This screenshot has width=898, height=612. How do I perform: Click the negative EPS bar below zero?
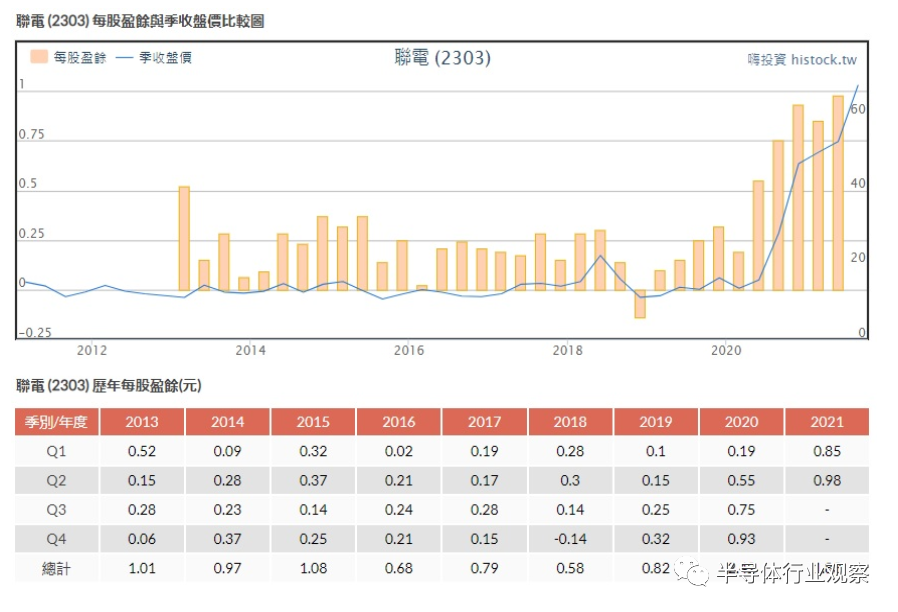[x=640, y=304]
